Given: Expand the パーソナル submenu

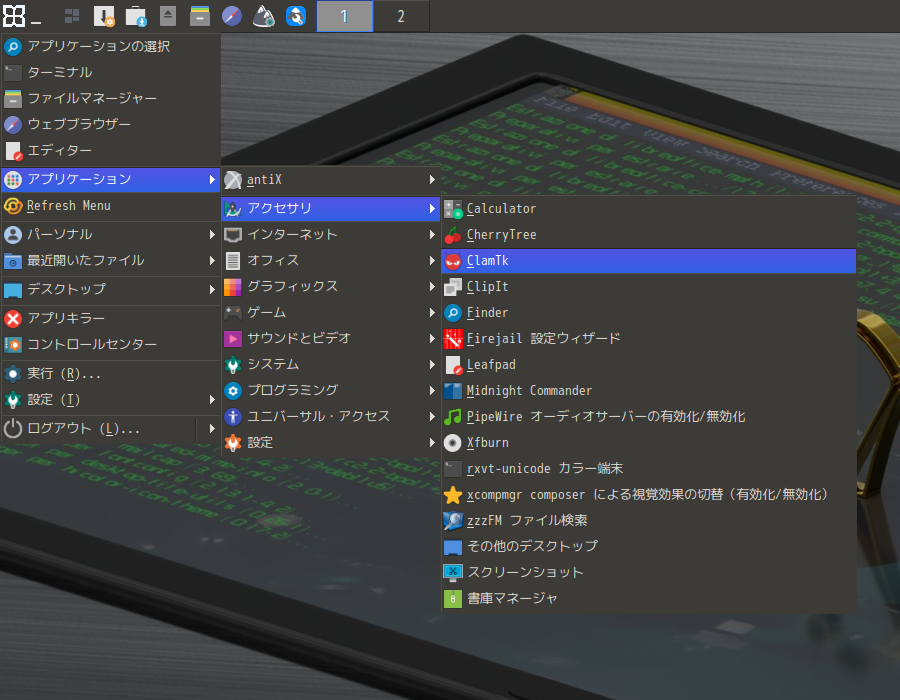Looking at the screenshot, I should click(x=111, y=234).
